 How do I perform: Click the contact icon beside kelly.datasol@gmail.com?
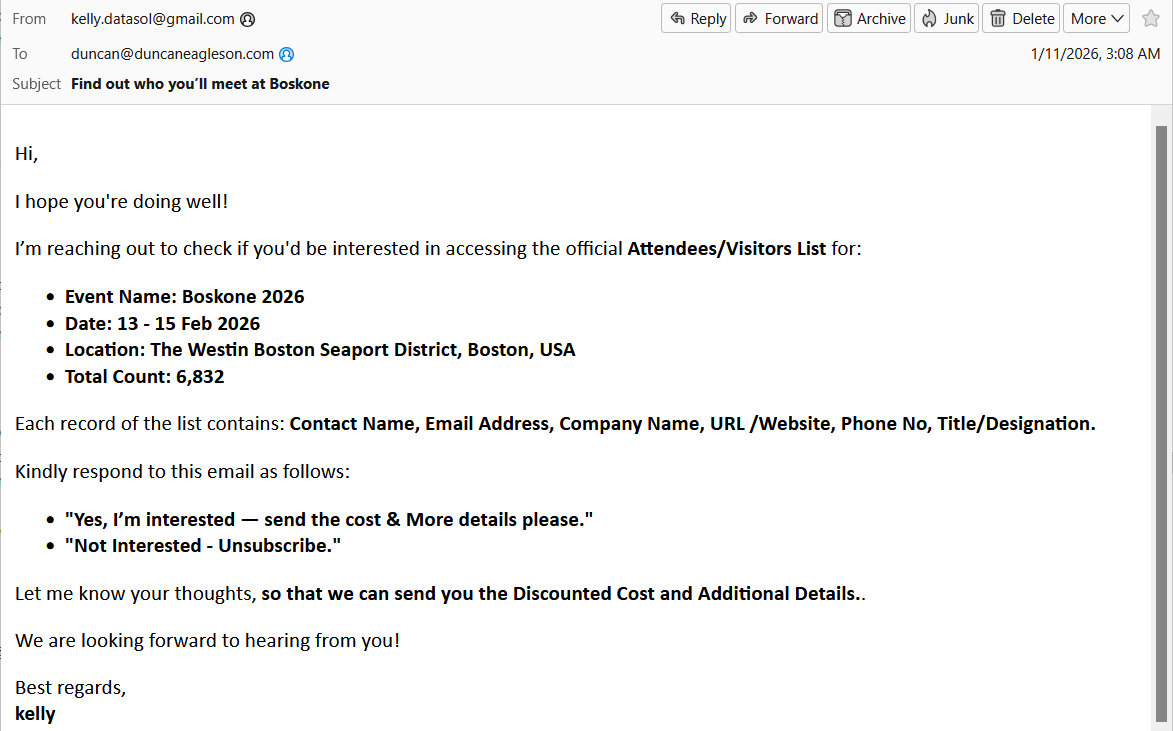click(x=248, y=19)
